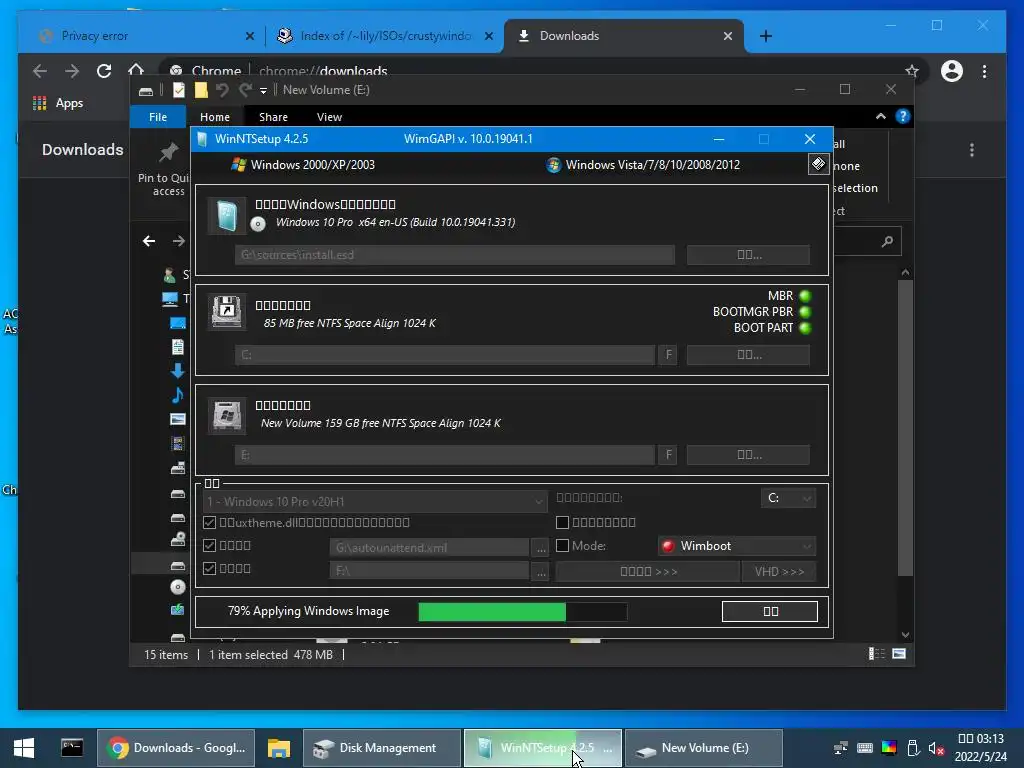The width and height of the screenshot is (1024, 768).
Task: Click the Windows Vista orb icon
Action: tap(553, 165)
